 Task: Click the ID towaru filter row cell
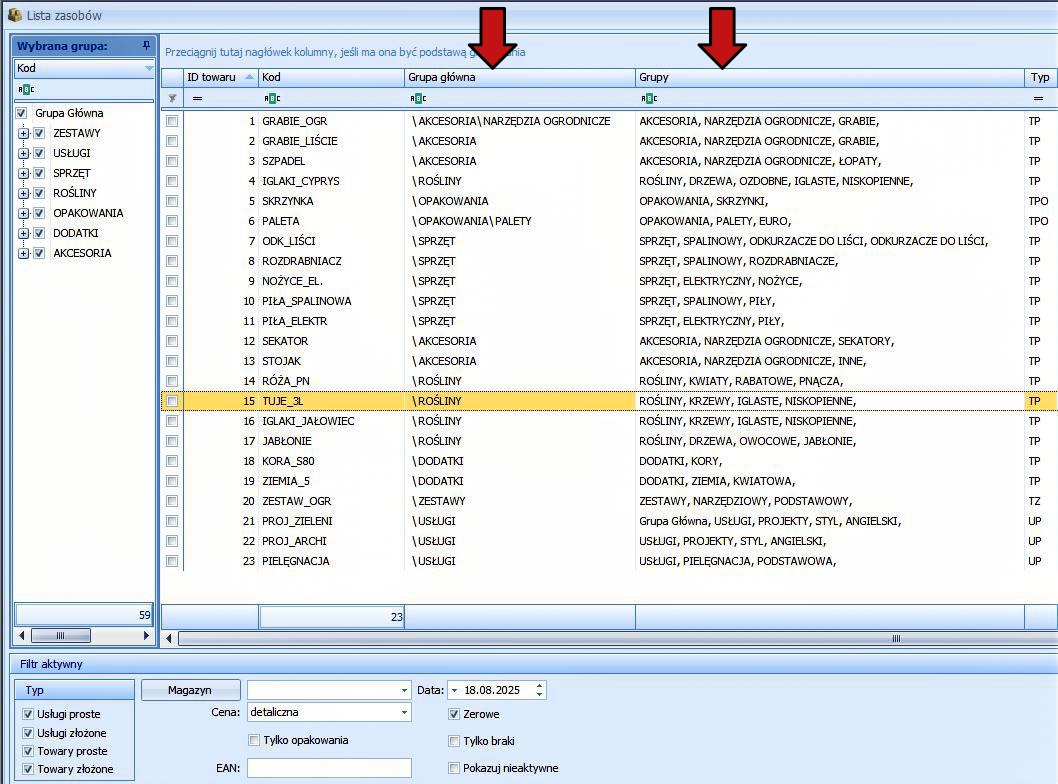[221, 99]
